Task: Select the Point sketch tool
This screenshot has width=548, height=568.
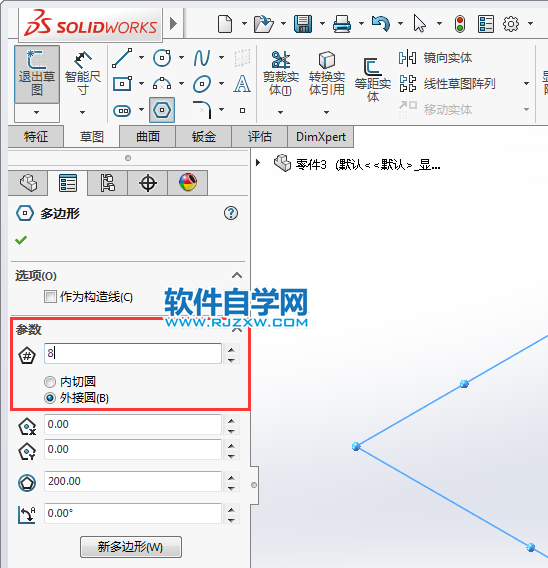Action: pyautogui.click(x=242, y=110)
